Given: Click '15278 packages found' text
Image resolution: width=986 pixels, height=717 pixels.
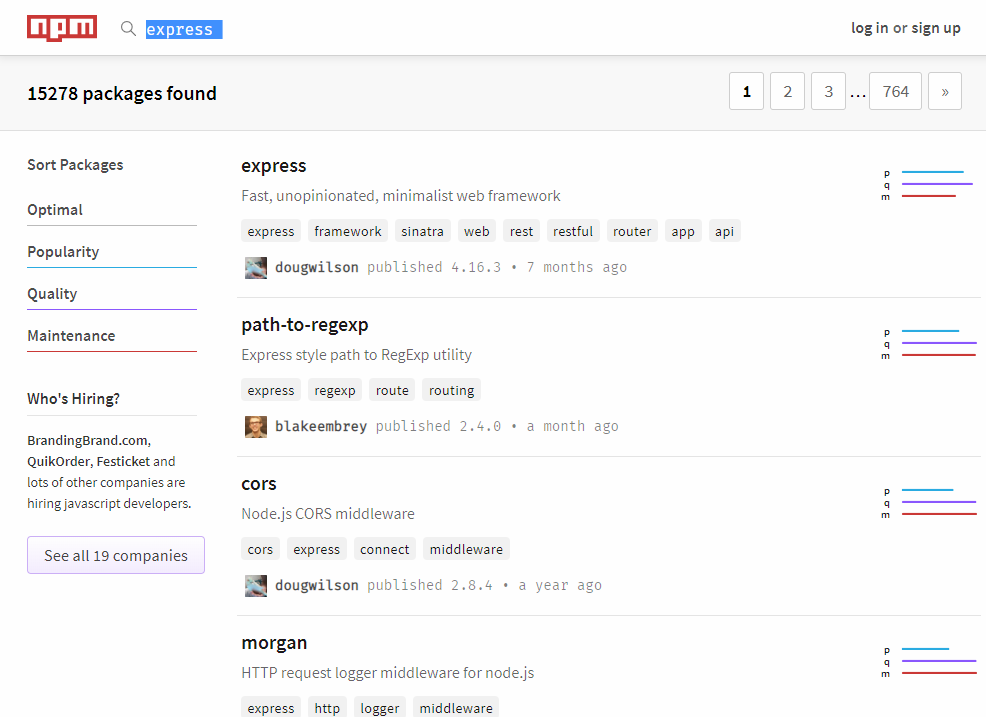Looking at the screenshot, I should [122, 94].
